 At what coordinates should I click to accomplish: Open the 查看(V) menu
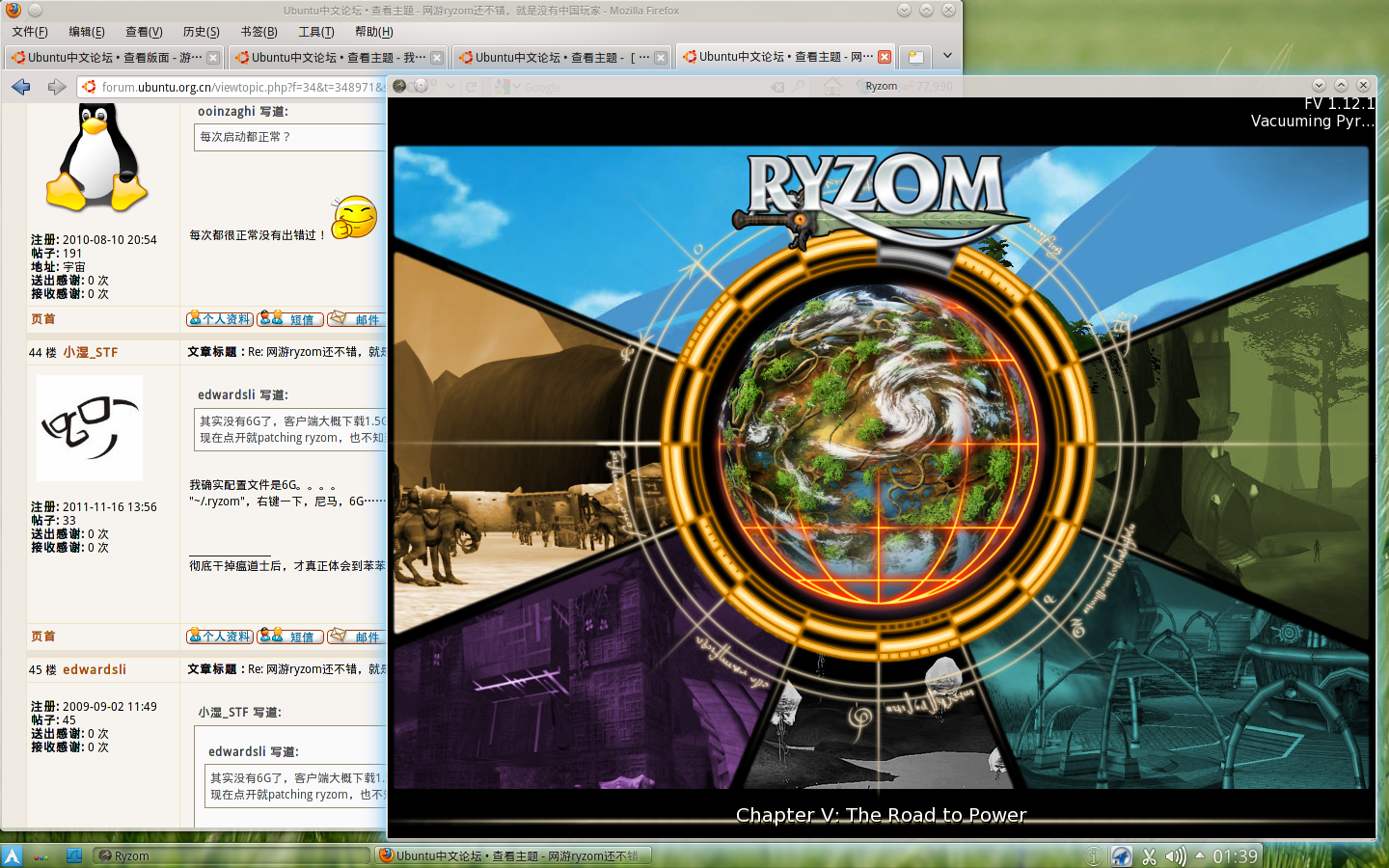coord(144,32)
